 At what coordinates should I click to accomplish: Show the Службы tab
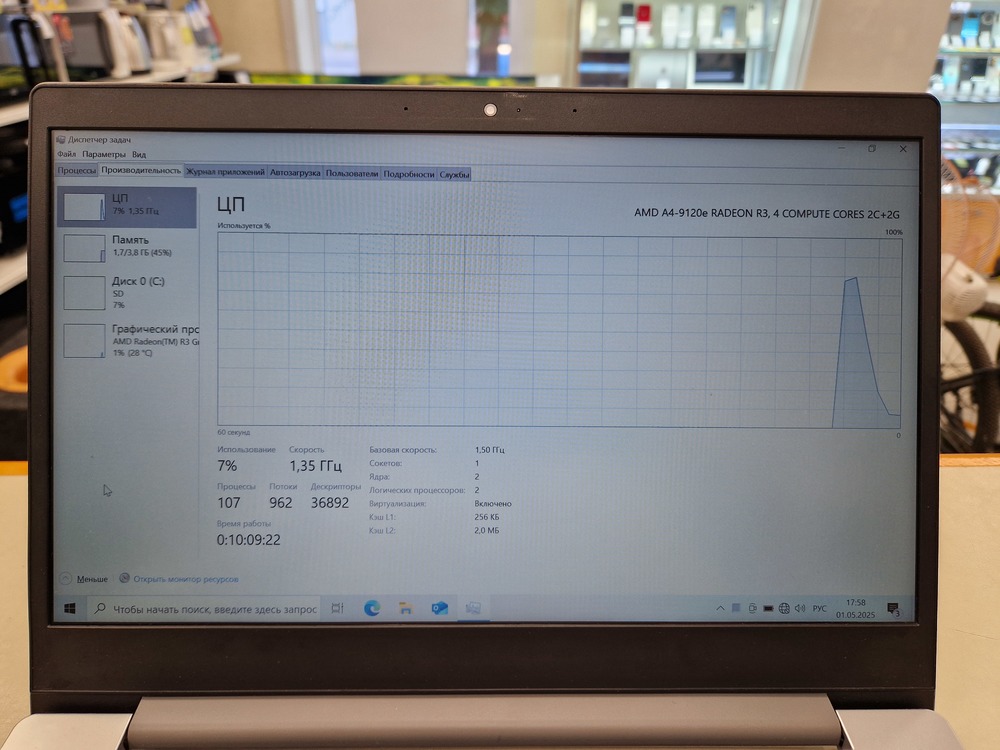(x=454, y=174)
